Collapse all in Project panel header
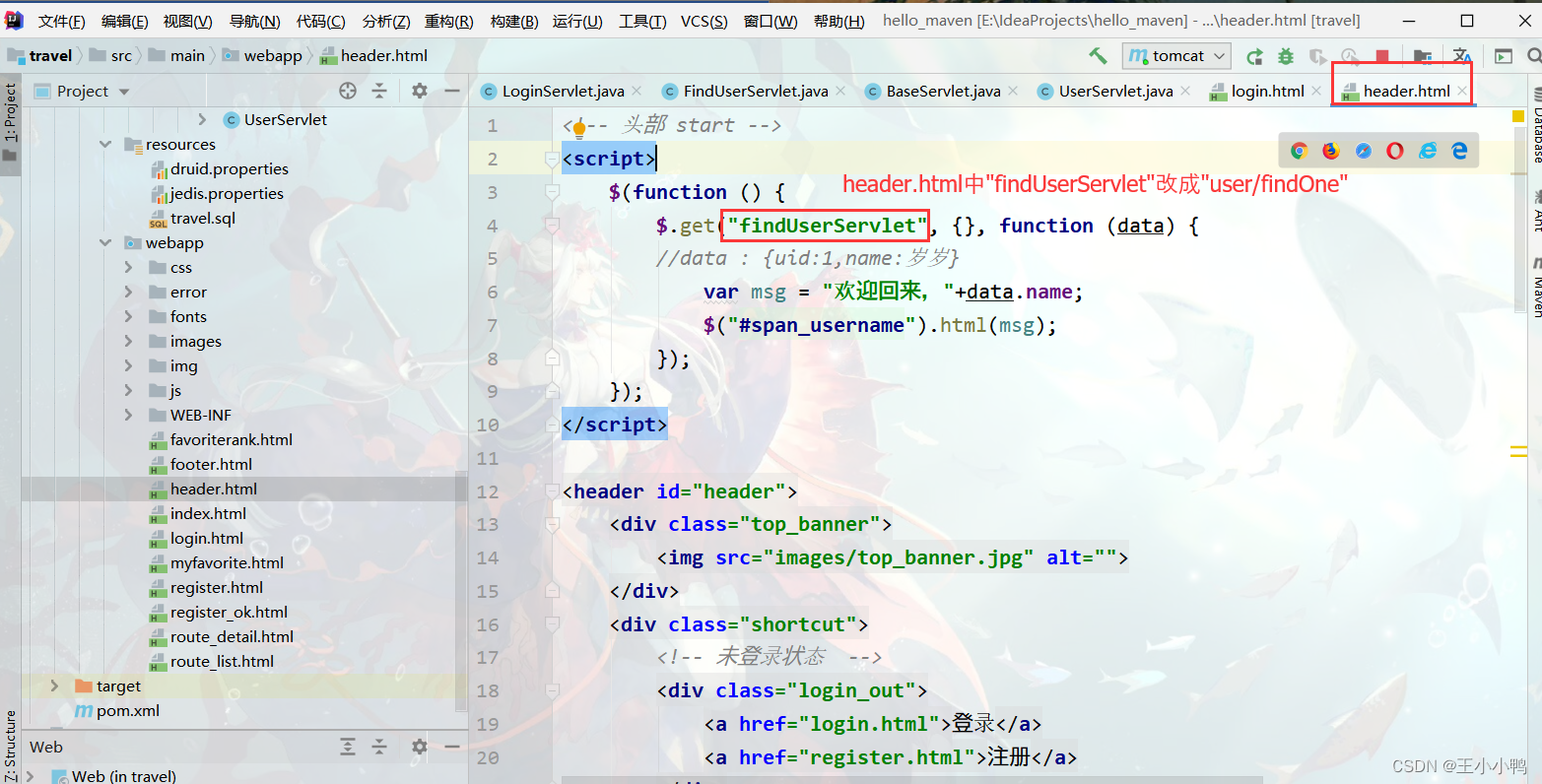The height and width of the screenshot is (784, 1542). 379,91
